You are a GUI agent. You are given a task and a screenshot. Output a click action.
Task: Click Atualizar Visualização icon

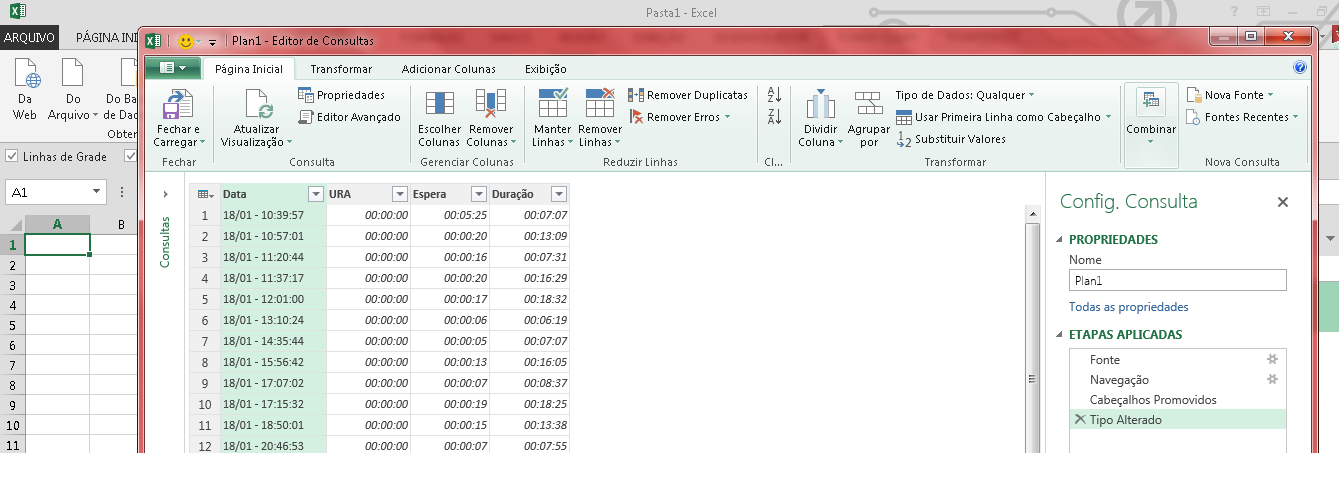260,105
